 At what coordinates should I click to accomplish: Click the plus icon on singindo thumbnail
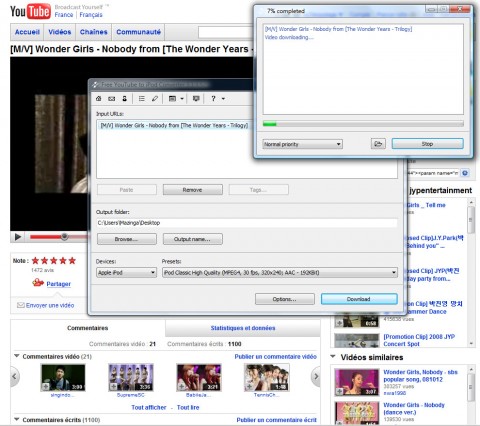pos(45,386)
